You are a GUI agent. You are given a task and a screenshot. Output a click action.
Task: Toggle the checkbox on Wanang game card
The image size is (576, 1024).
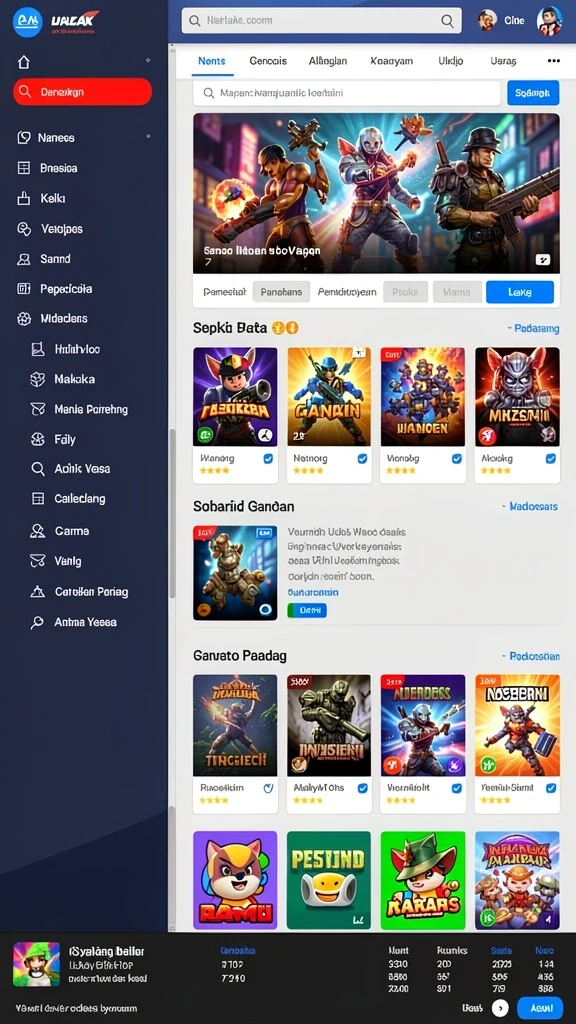point(268,459)
